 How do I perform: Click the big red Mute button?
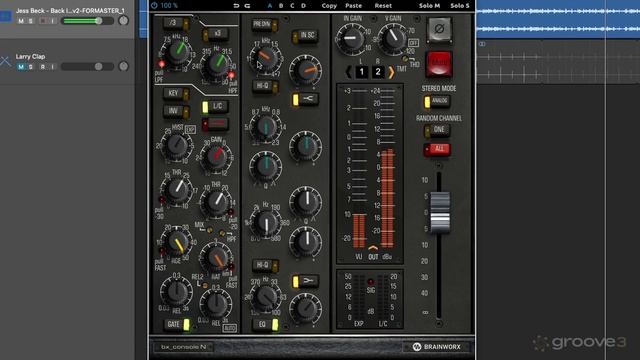(439, 64)
